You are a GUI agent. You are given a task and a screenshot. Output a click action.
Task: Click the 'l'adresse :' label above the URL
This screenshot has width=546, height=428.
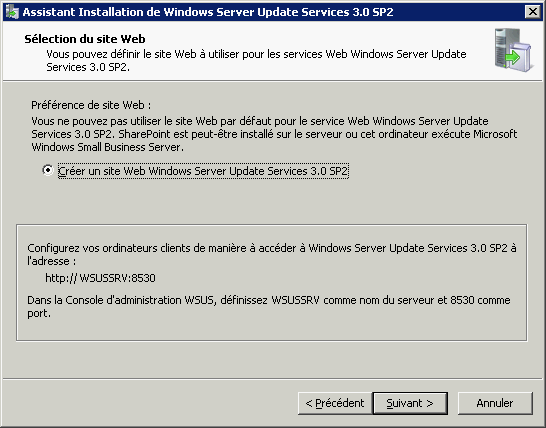click(x=52, y=261)
